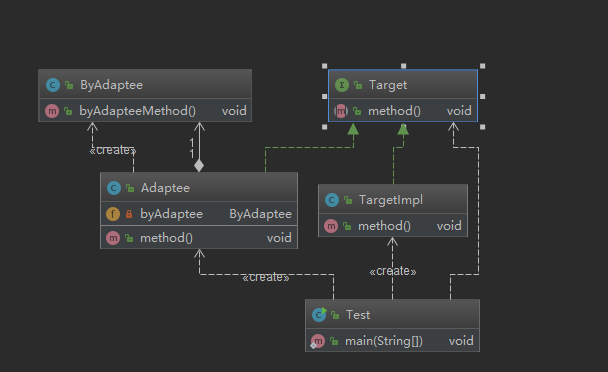Click the bottom-left selection handle of Target
The height and width of the screenshot is (372, 608).
325,127
